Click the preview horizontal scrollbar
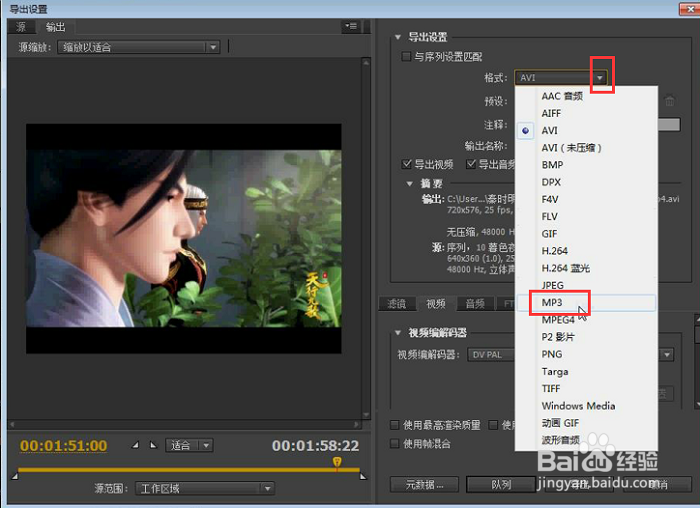The image size is (700, 508). [184, 424]
